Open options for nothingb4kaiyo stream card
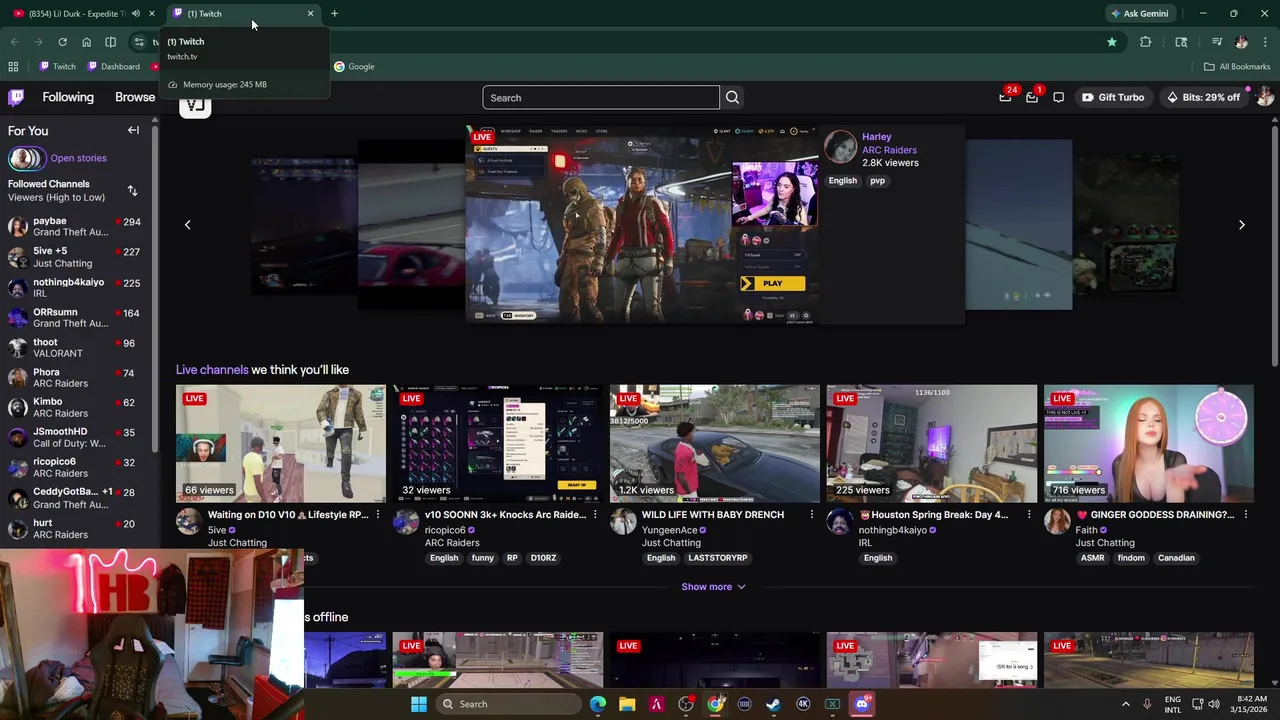The image size is (1280, 720). click(1029, 515)
